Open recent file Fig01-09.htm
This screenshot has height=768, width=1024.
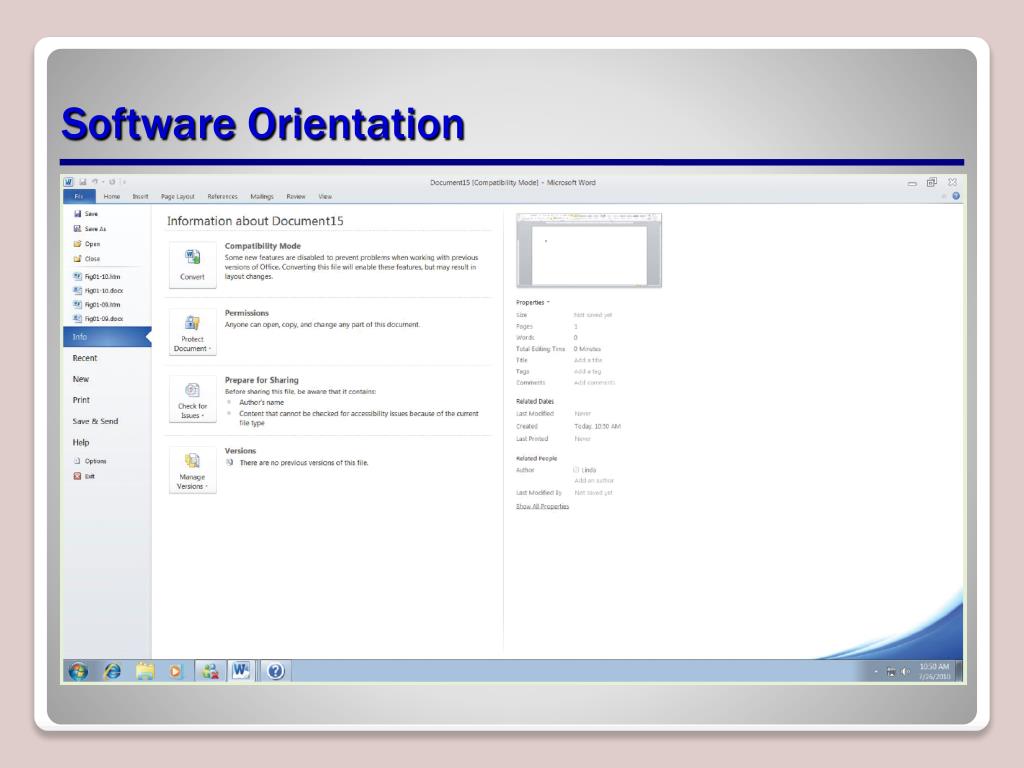pos(97,304)
